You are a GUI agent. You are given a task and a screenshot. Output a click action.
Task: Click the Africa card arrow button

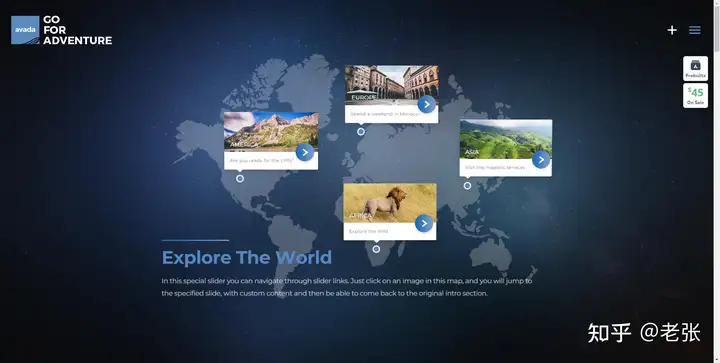424,223
